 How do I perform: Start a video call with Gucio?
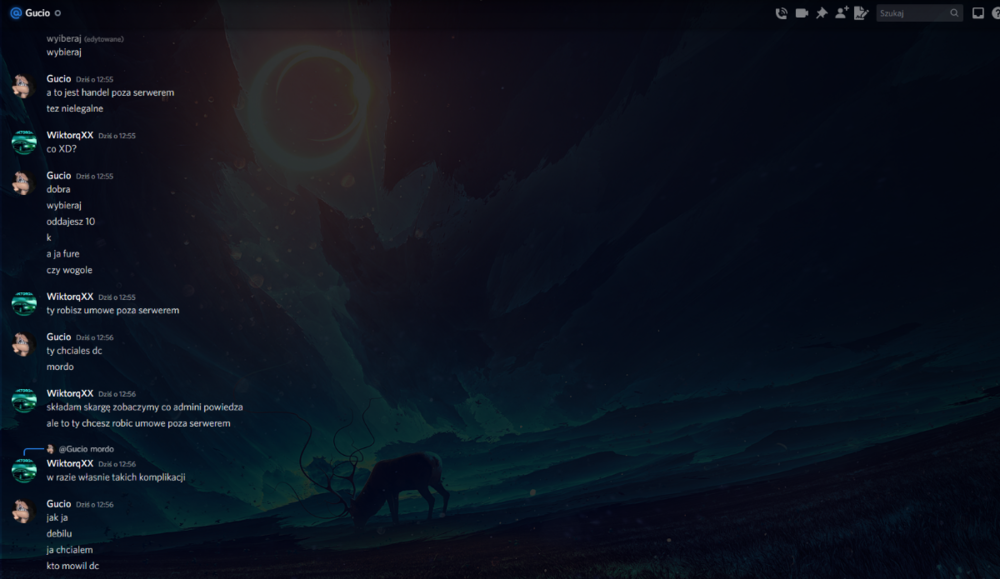click(x=802, y=13)
